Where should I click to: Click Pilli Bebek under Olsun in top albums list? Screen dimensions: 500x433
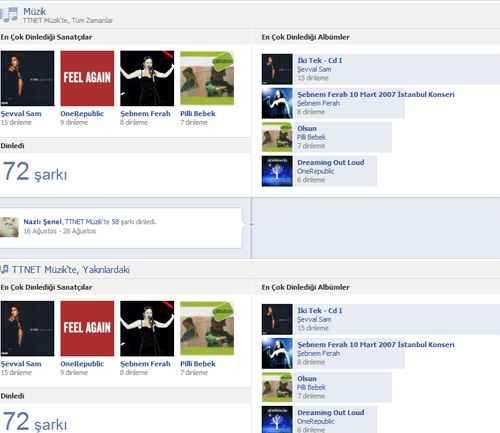point(311,137)
